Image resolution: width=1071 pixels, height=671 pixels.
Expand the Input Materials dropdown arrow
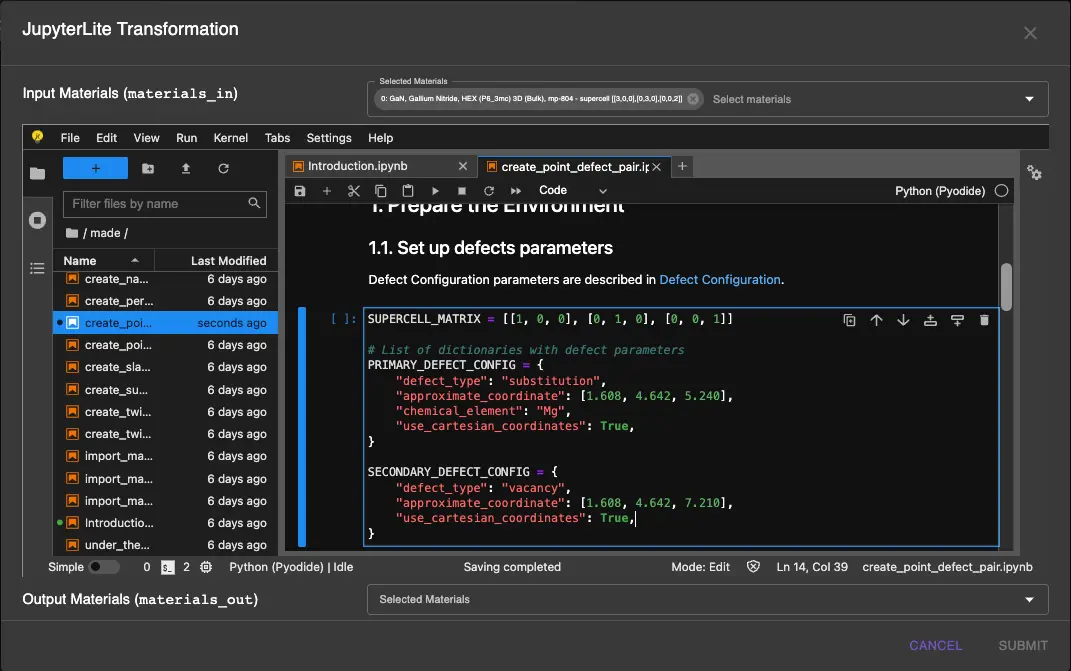point(1029,99)
